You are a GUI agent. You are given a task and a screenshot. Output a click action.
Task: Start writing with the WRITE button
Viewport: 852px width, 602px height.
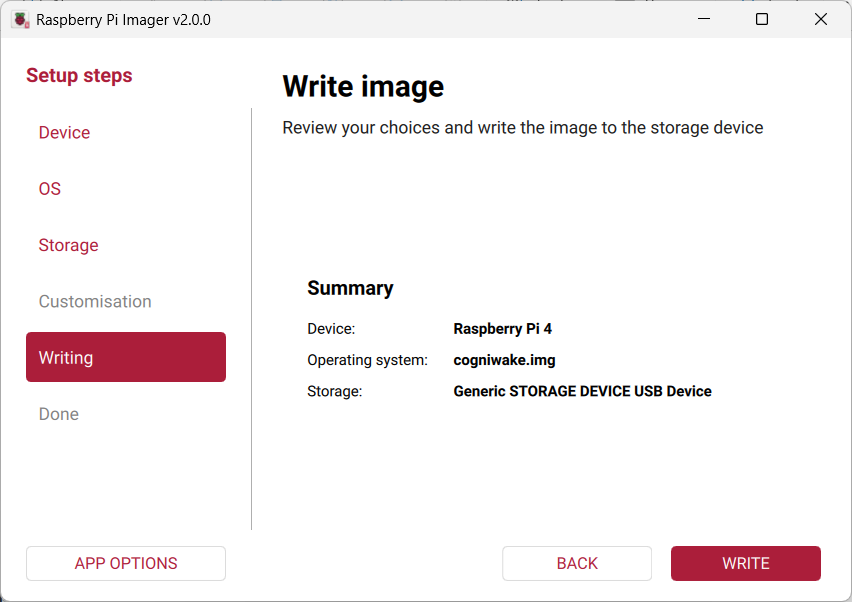[x=746, y=563]
